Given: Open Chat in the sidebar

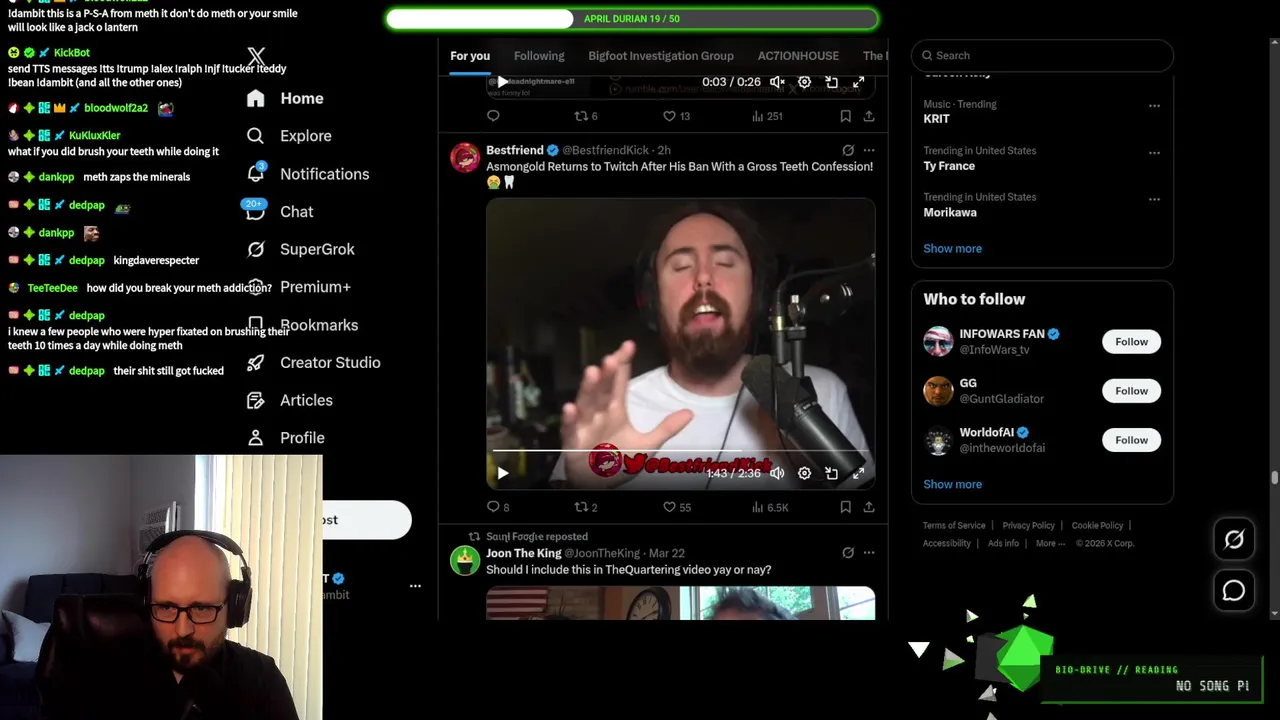Looking at the screenshot, I should point(280,212).
